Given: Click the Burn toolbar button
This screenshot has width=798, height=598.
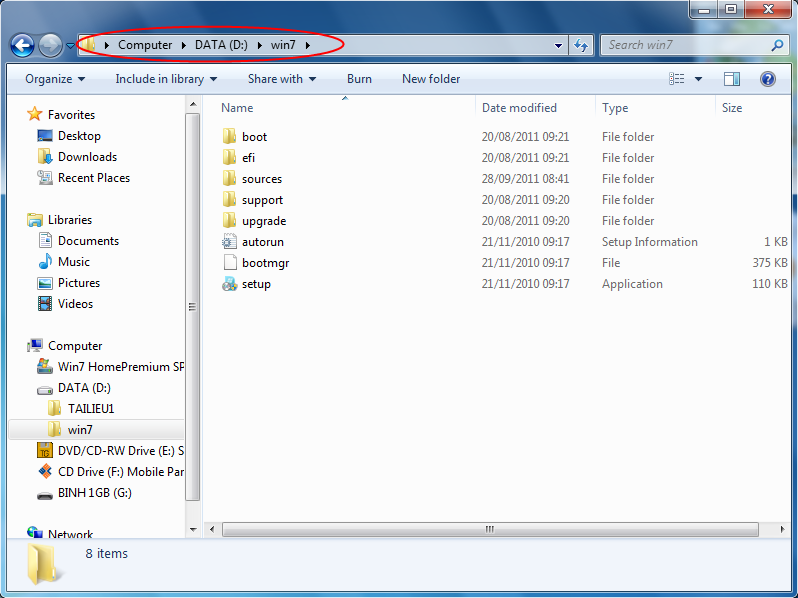Looking at the screenshot, I should [x=359, y=79].
